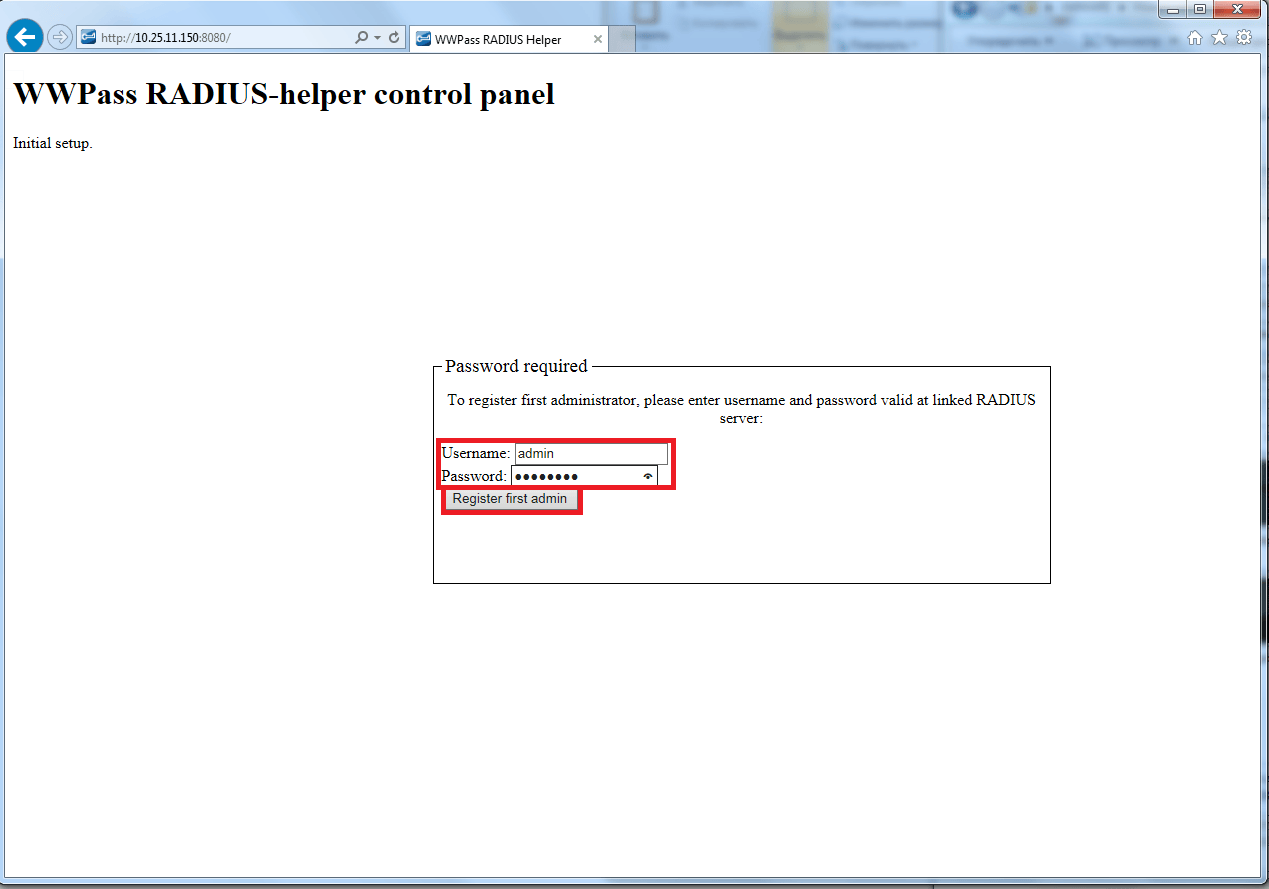Screen dimensions: 1269x889
Task: Open the Tools gear menu
Action: (x=1244, y=38)
